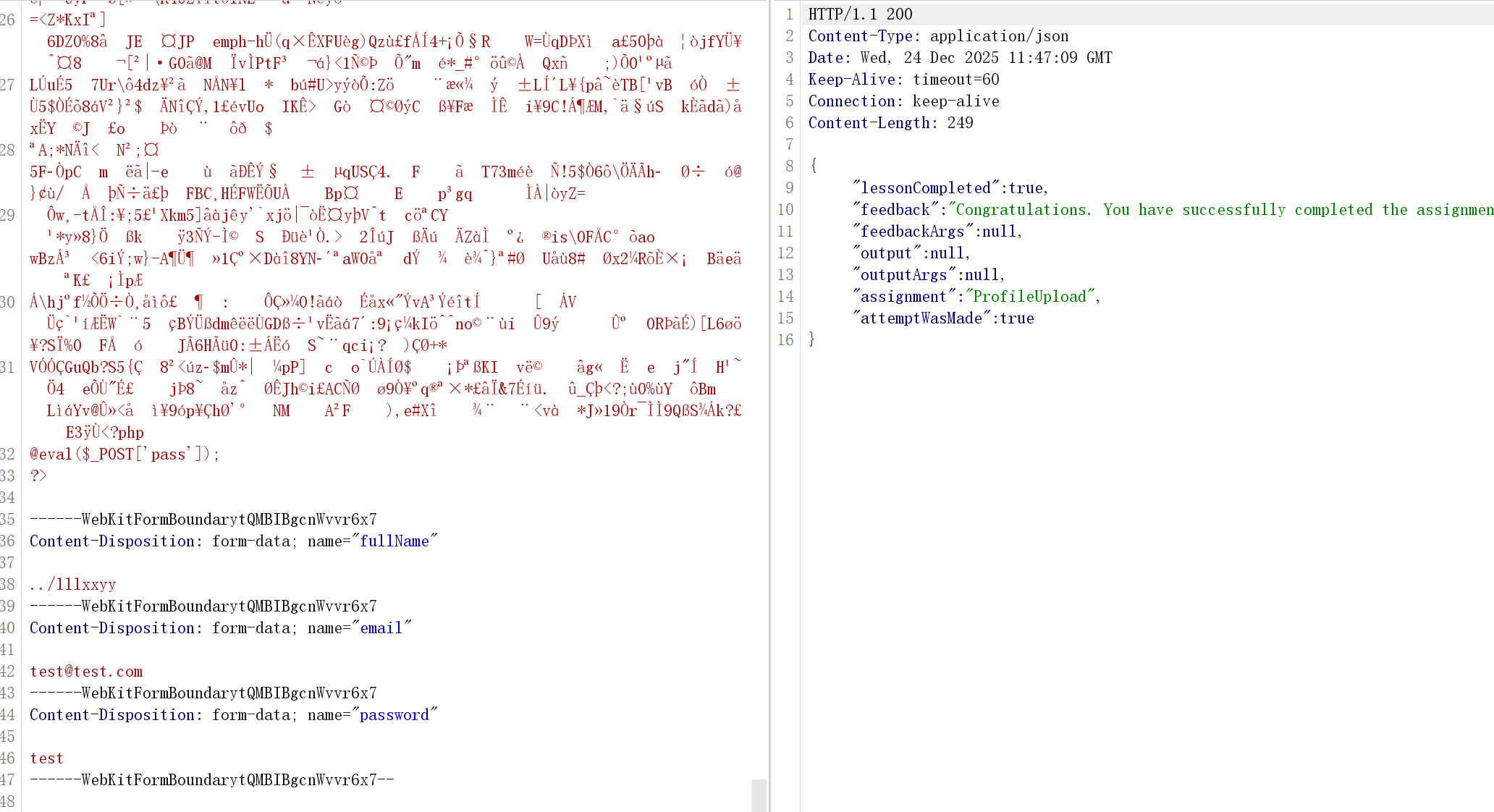Click line number 16 in response gutter

(785, 340)
